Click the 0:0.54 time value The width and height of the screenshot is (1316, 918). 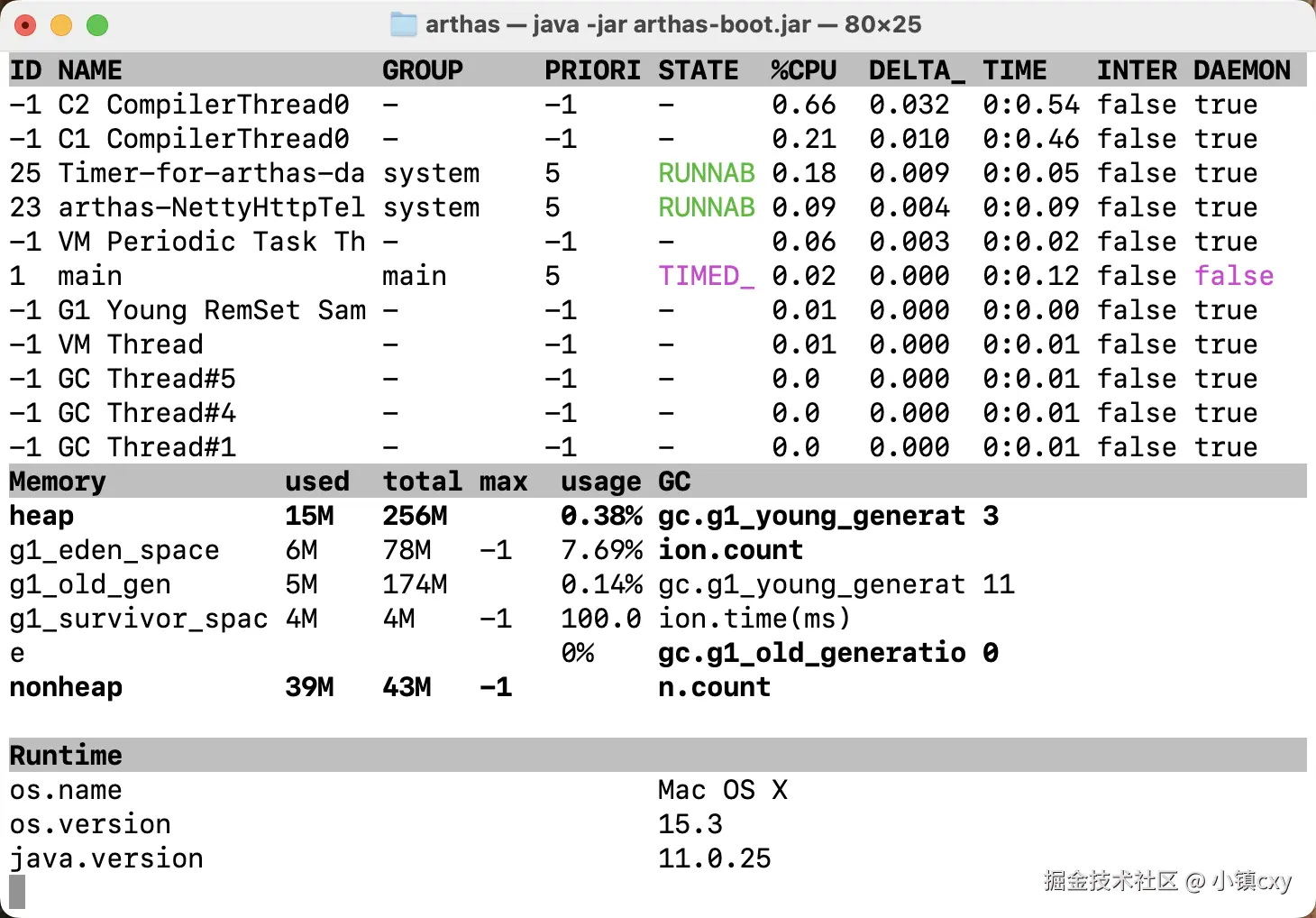tap(1031, 105)
